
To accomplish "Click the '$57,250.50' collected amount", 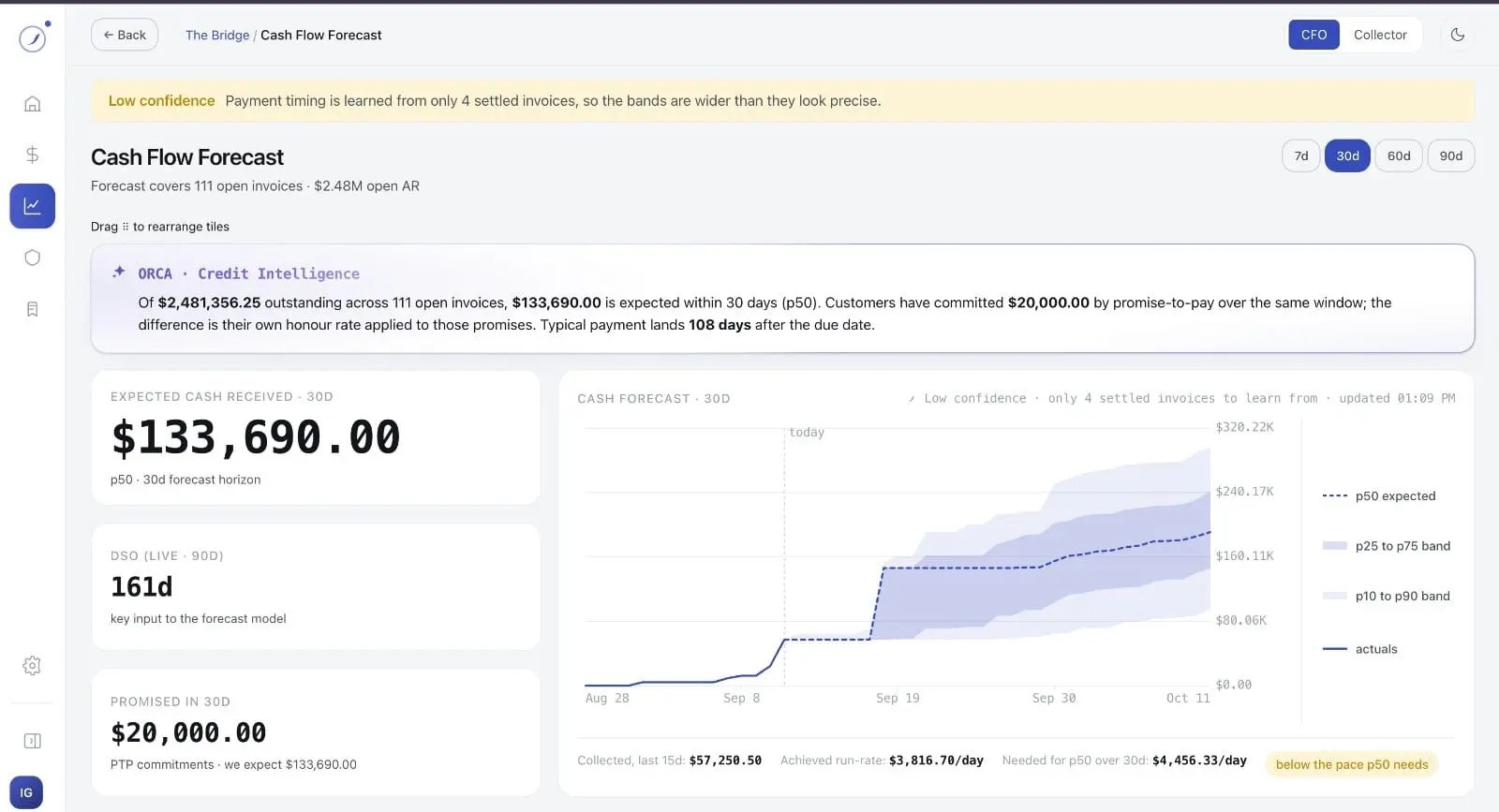I will [x=725, y=760].
